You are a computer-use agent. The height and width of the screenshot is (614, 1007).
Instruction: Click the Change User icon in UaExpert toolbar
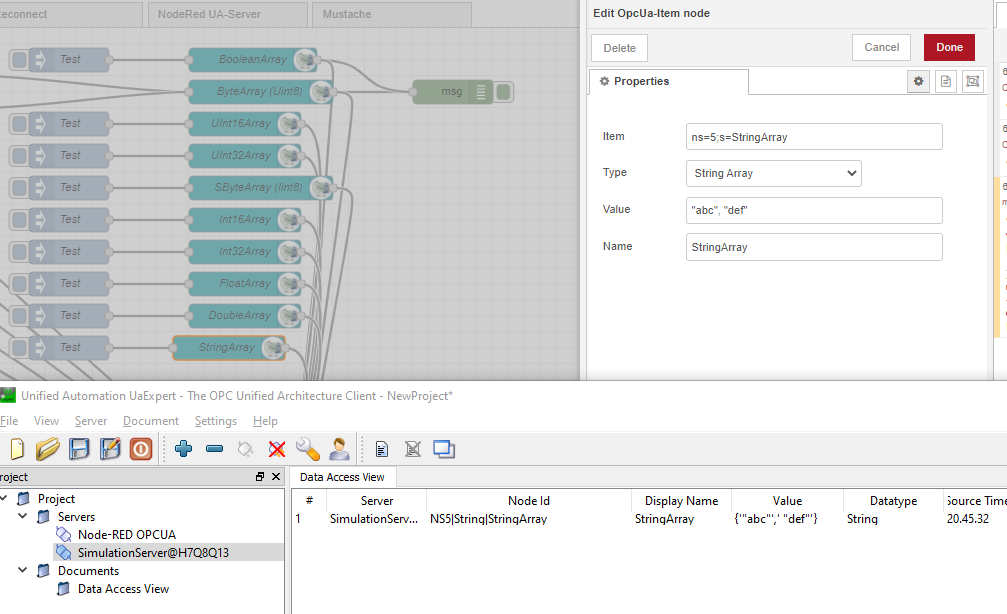339,448
